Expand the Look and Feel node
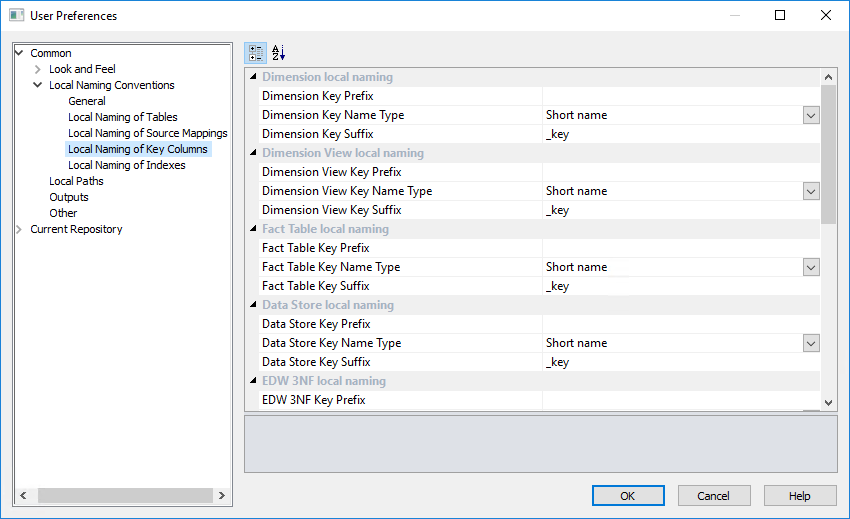Viewport: 850px width, 519px height. click(x=38, y=69)
